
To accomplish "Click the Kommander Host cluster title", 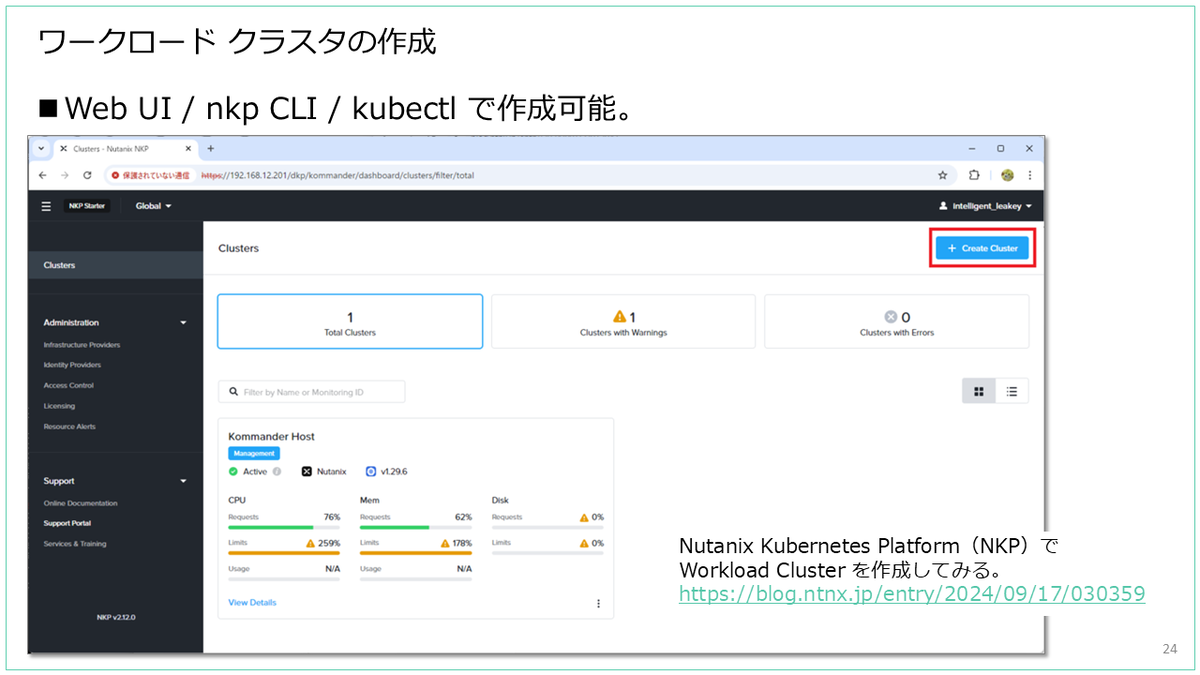I will click(271, 436).
